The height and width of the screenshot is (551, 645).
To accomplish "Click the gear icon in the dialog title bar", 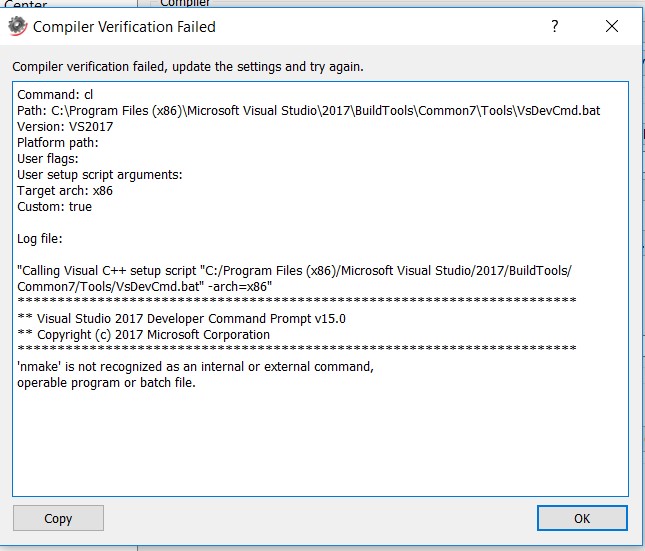I will click(17, 27).
